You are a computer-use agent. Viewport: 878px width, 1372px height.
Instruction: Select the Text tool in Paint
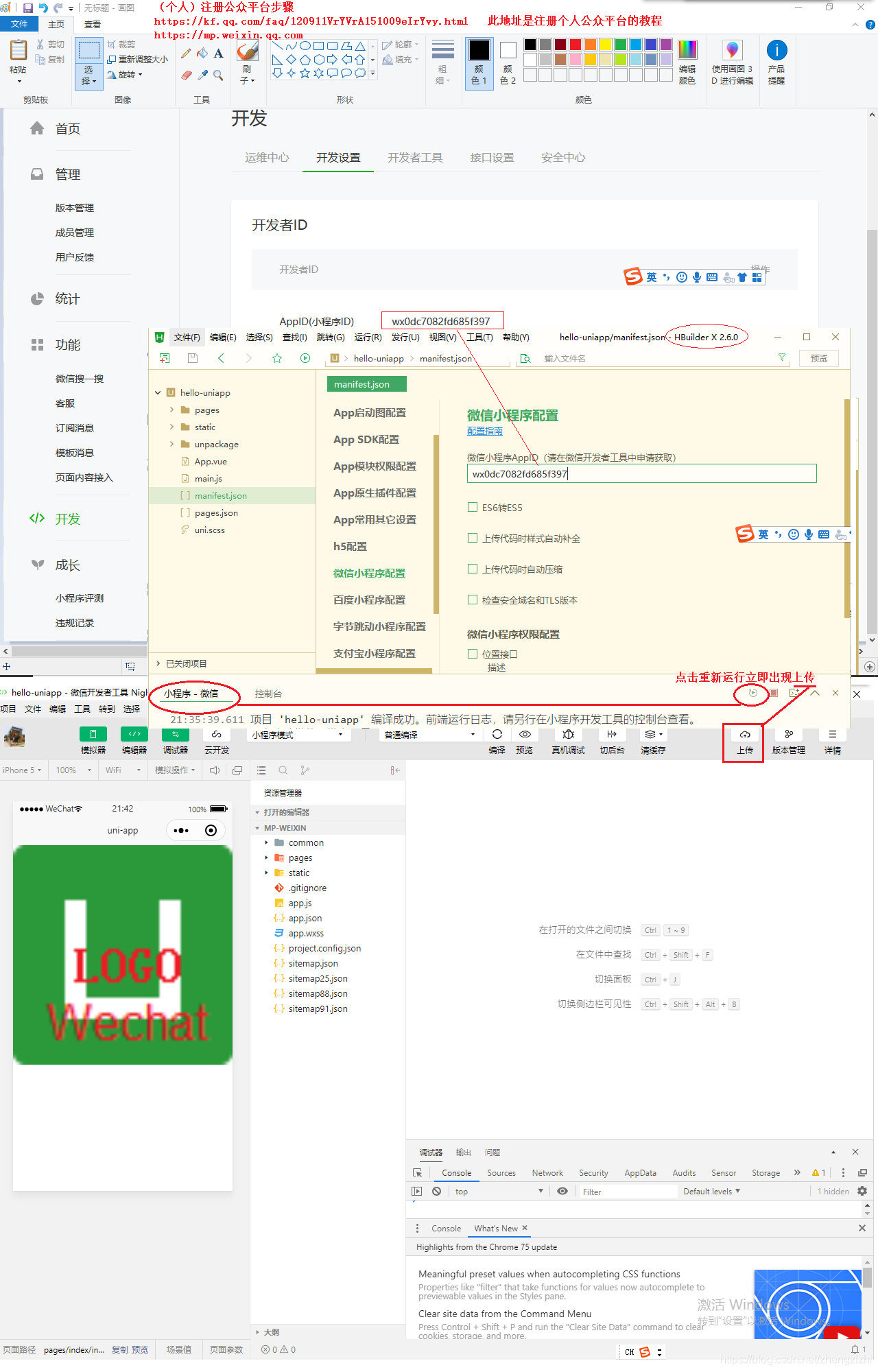(218, 54)
